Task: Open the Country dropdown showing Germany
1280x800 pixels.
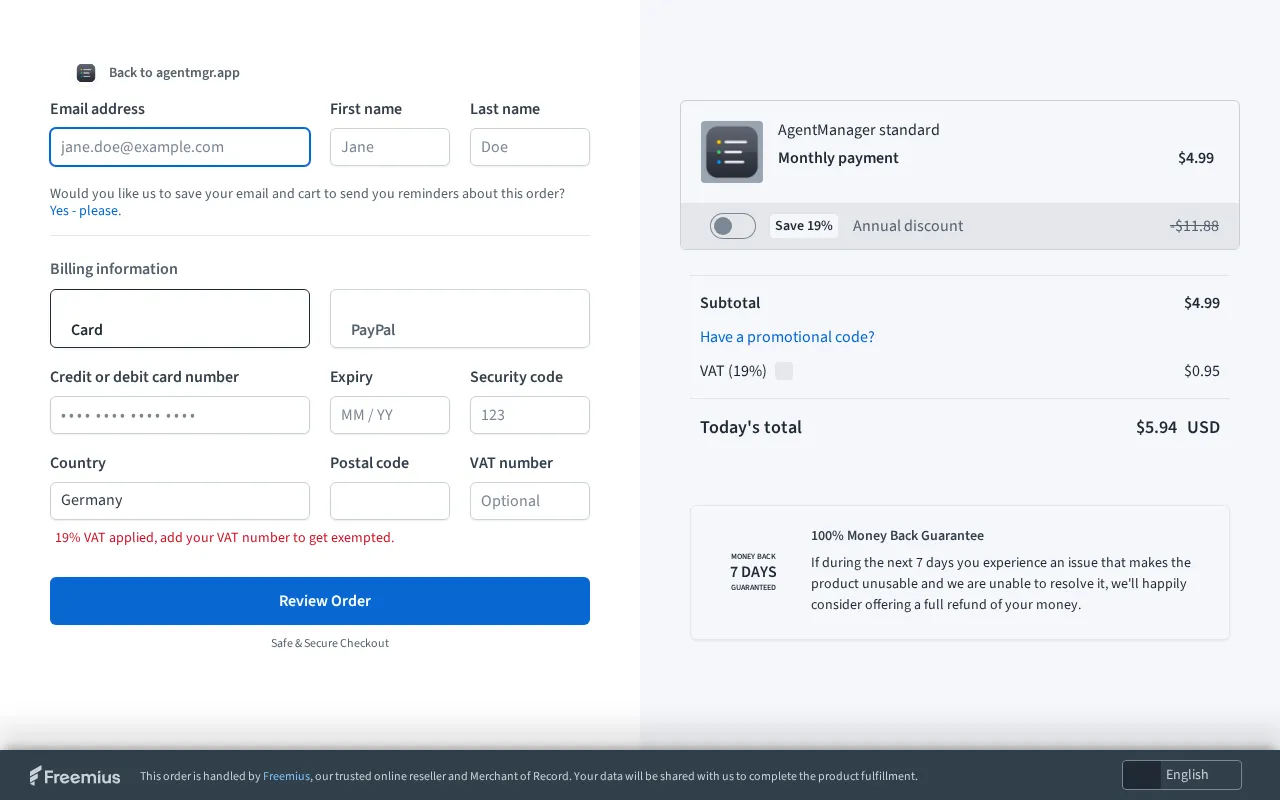Action: pyautogui.click(x=180, y=501)
